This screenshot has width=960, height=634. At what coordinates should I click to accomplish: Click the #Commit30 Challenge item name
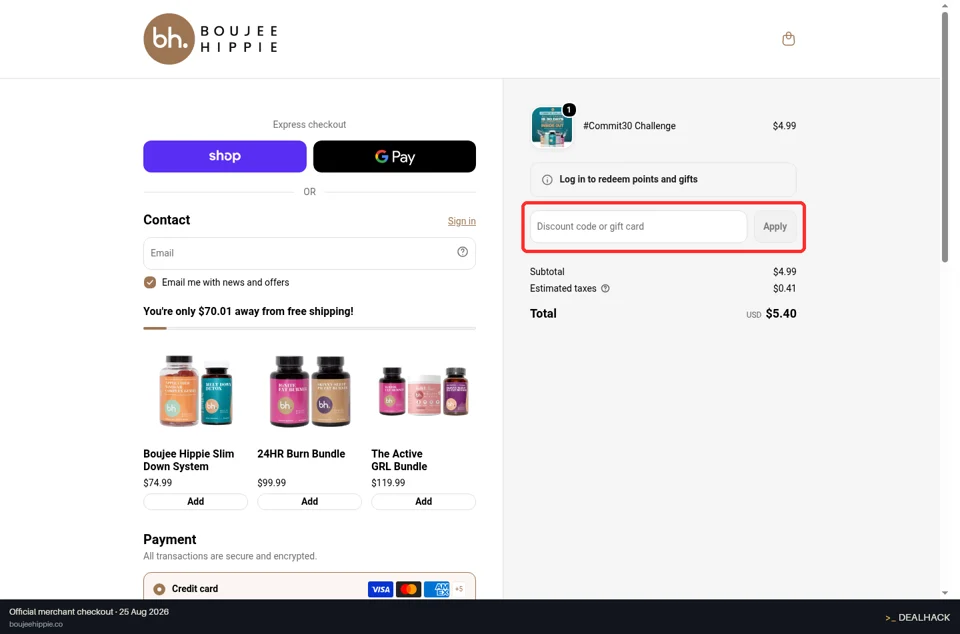[x=629, y=125]
